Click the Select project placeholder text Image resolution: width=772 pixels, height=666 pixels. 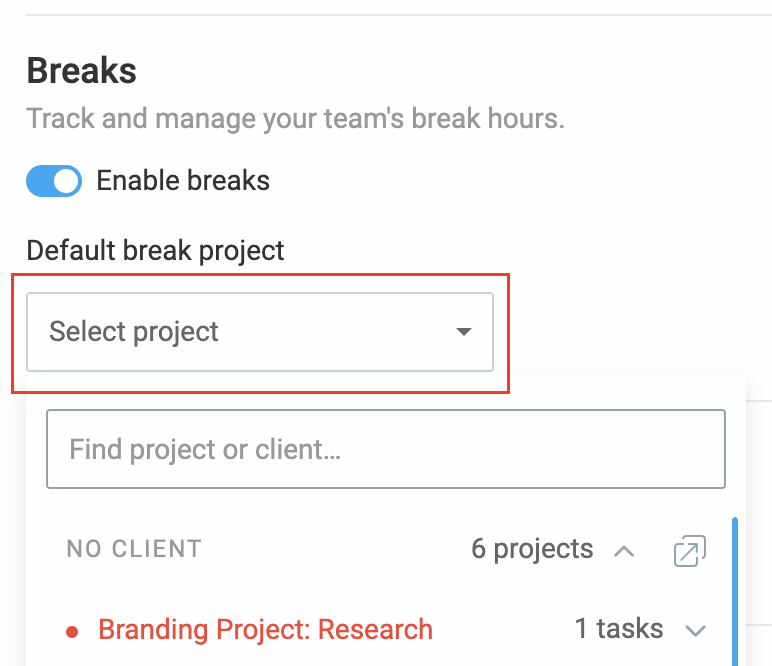click(134, 331)
